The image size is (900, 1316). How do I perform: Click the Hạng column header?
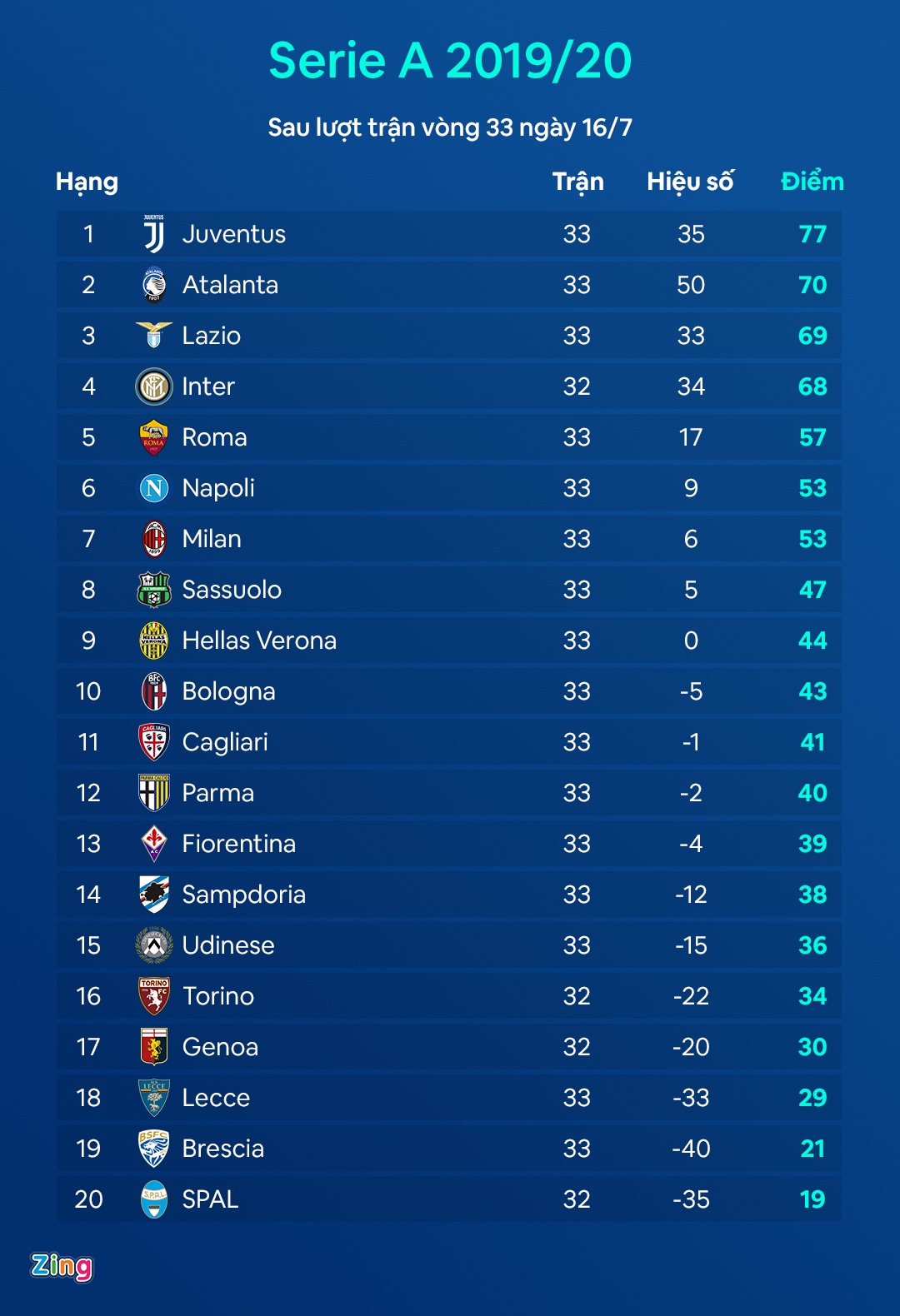(87, 182)
